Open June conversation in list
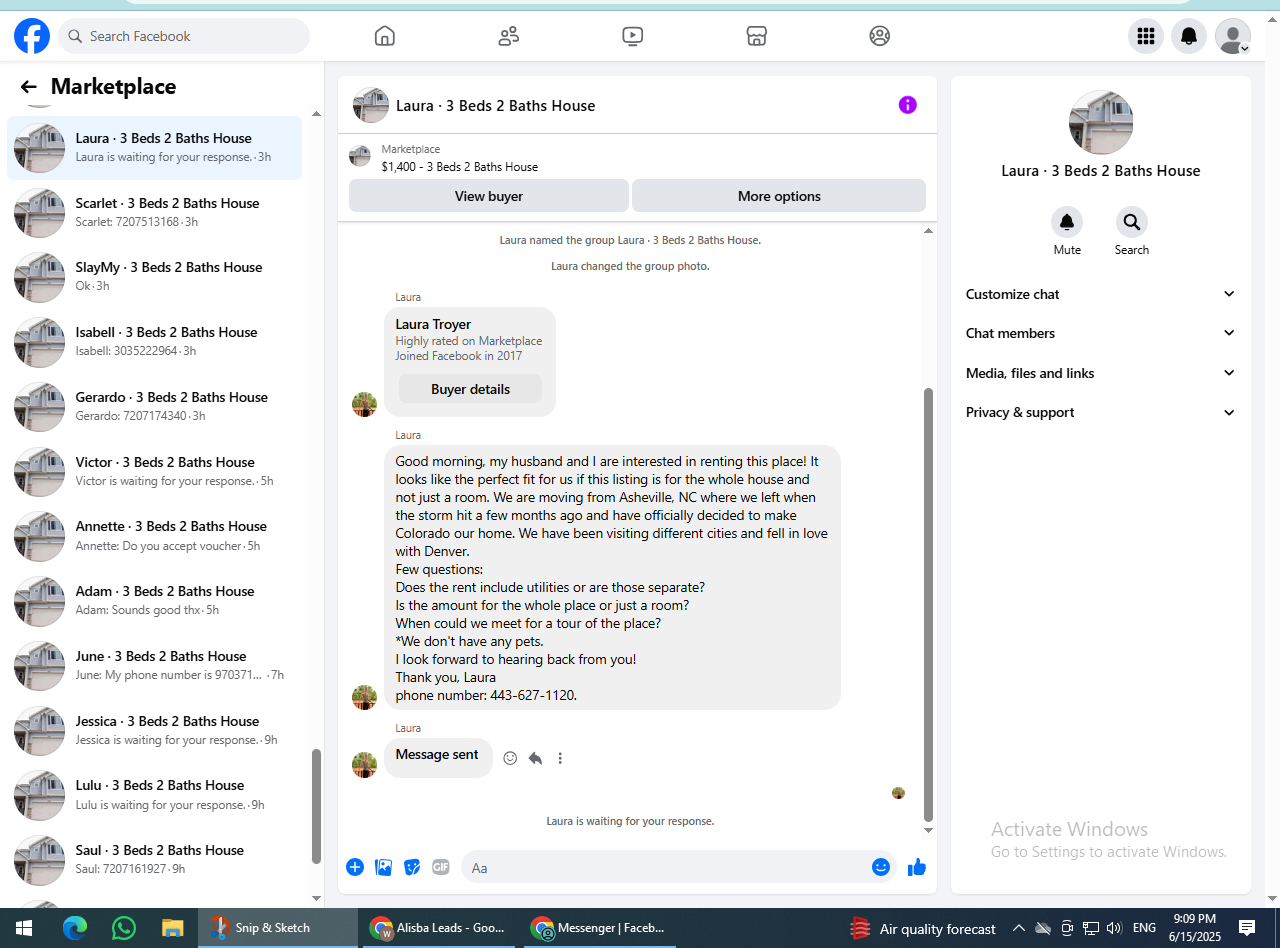1280x948 pixels. (x=155, y=665)
